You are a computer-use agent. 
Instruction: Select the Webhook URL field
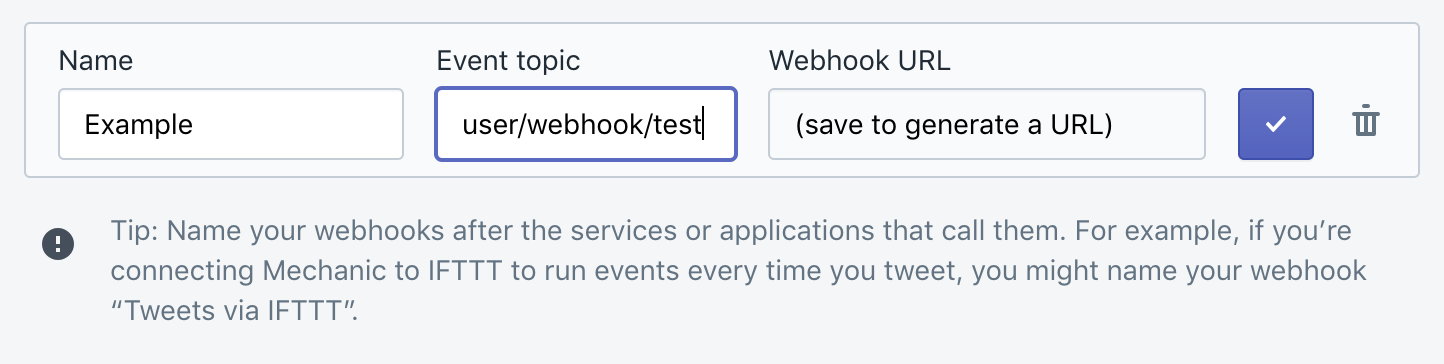[986, 124]
